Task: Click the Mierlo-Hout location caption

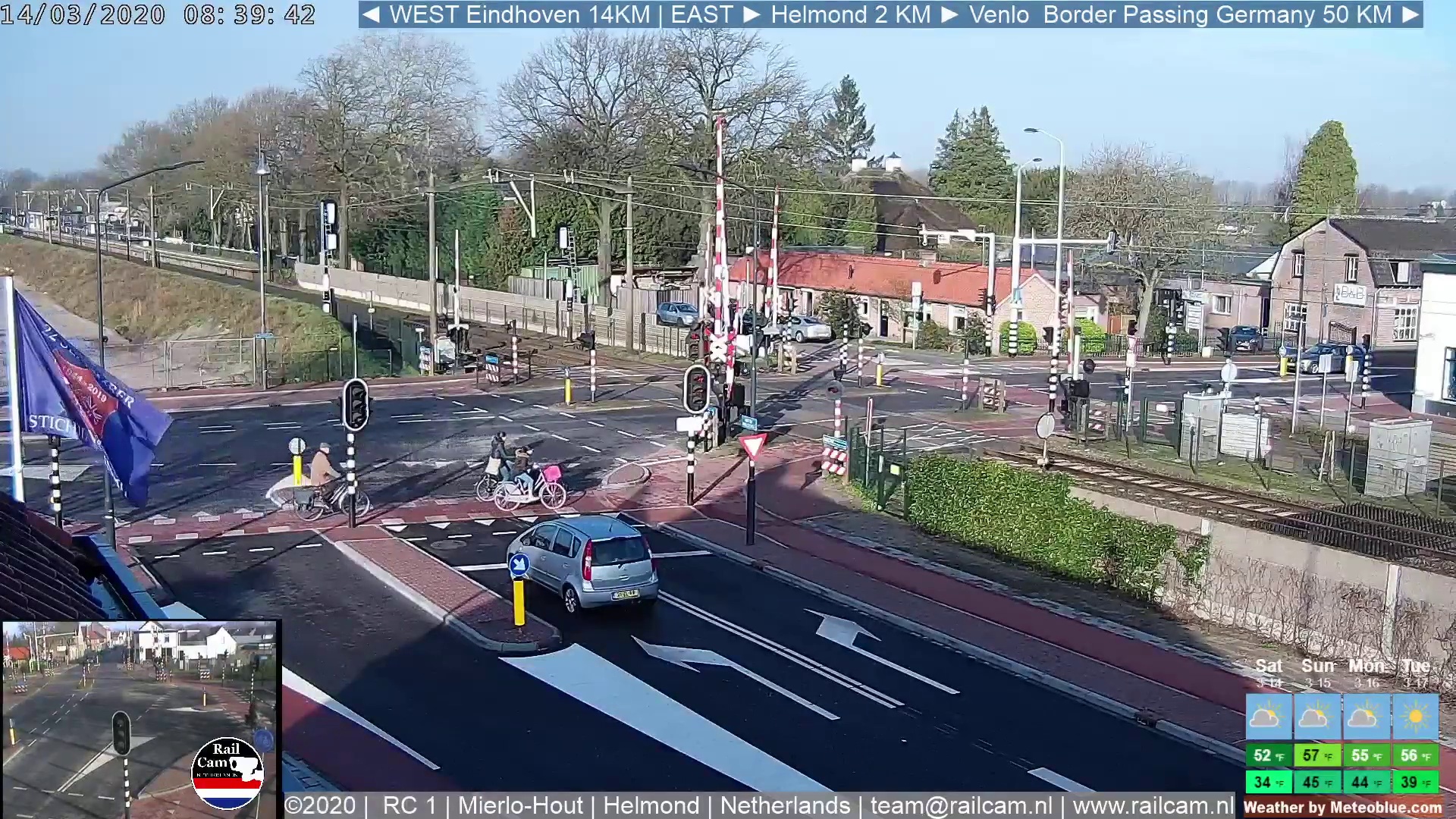Action: pyautogui.click(x=520, y=805)
